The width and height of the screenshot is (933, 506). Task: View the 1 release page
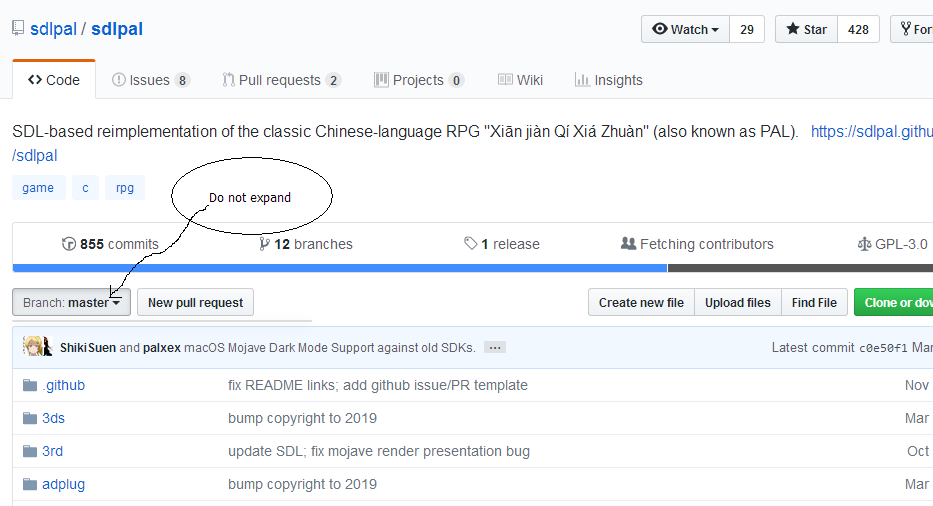(x=502, y=244)
